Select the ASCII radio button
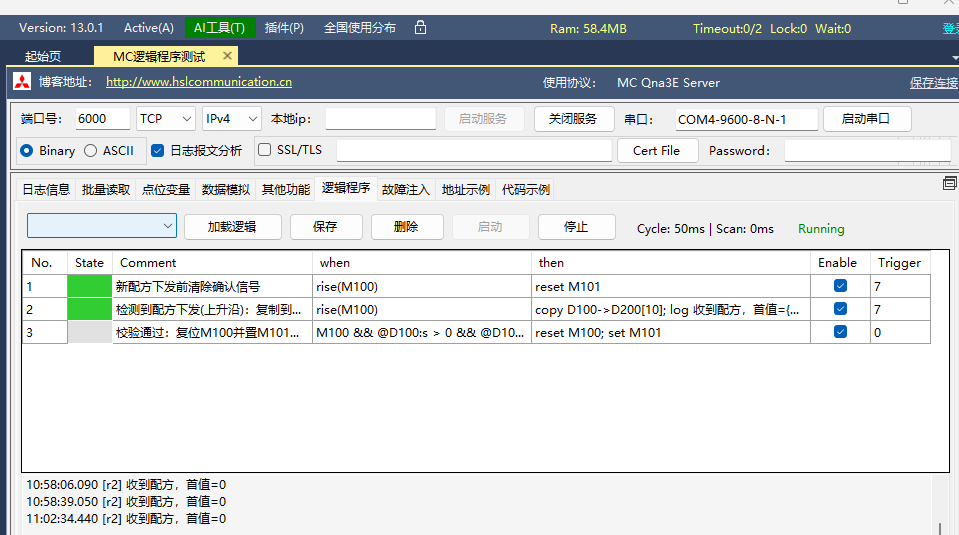 tap(91, 150)
